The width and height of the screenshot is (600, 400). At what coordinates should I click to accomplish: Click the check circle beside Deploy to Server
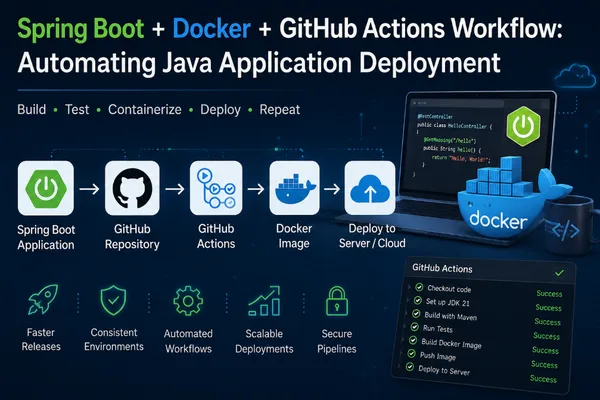(x=410, y=367)
